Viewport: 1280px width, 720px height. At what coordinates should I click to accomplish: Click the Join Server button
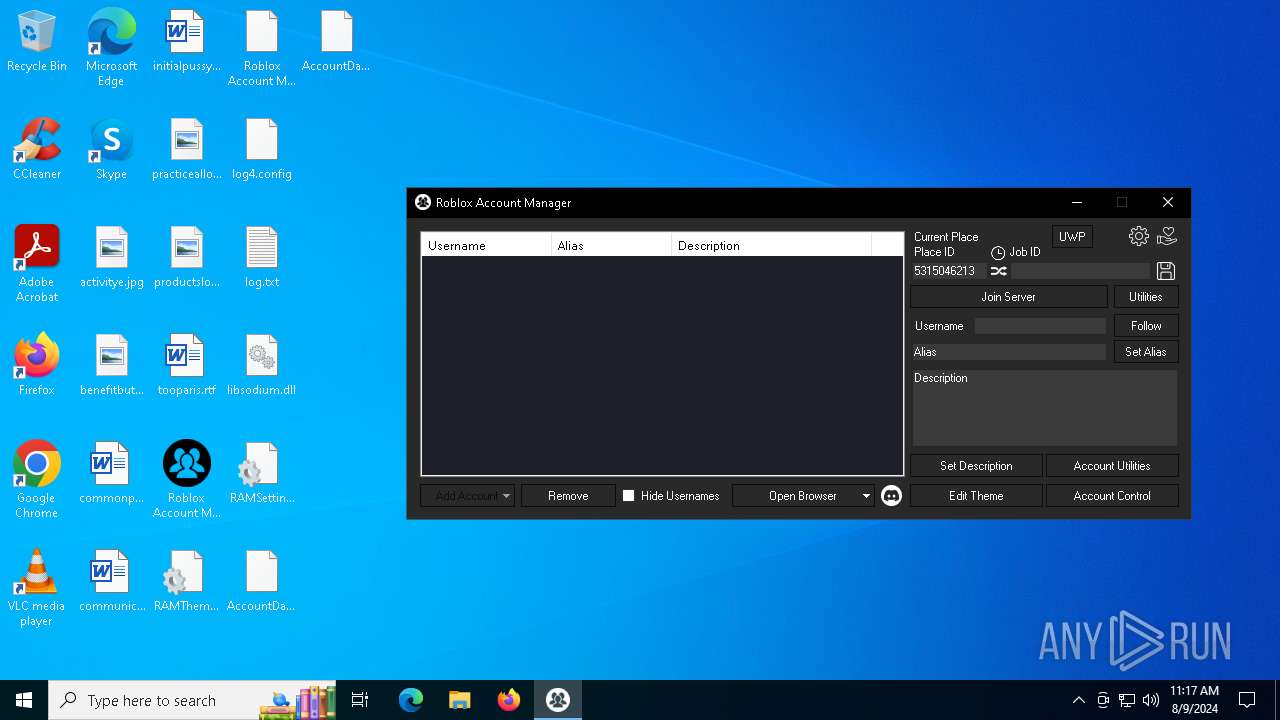pos(1008,297)
